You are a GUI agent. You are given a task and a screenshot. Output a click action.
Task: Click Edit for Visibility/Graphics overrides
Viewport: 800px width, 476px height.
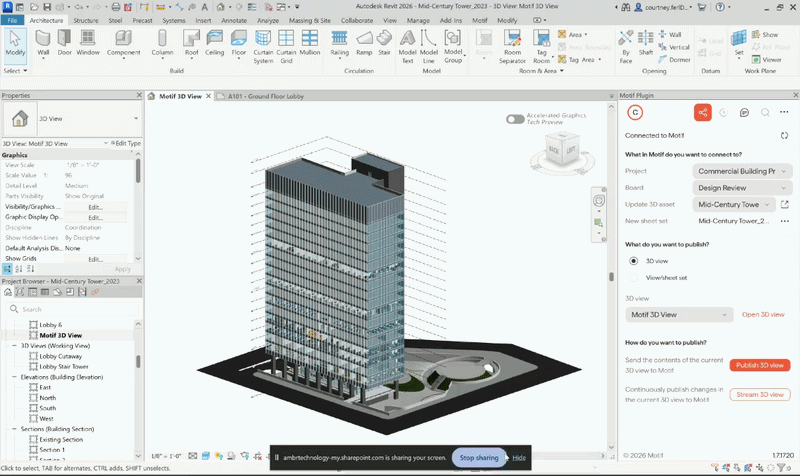pyautogui.click(x=95, y=207)
